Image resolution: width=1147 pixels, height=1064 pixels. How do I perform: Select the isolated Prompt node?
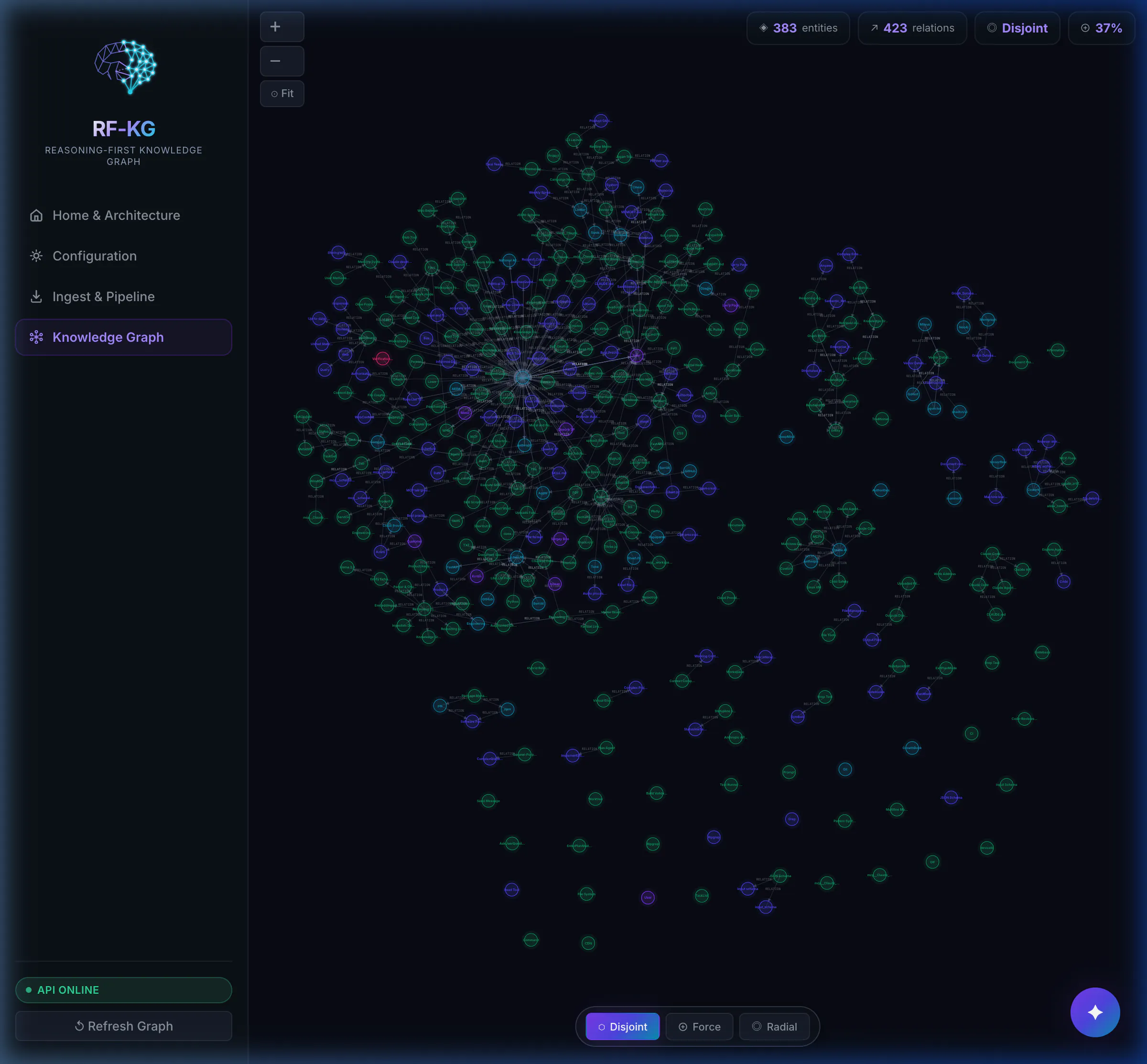coord(789,772)
